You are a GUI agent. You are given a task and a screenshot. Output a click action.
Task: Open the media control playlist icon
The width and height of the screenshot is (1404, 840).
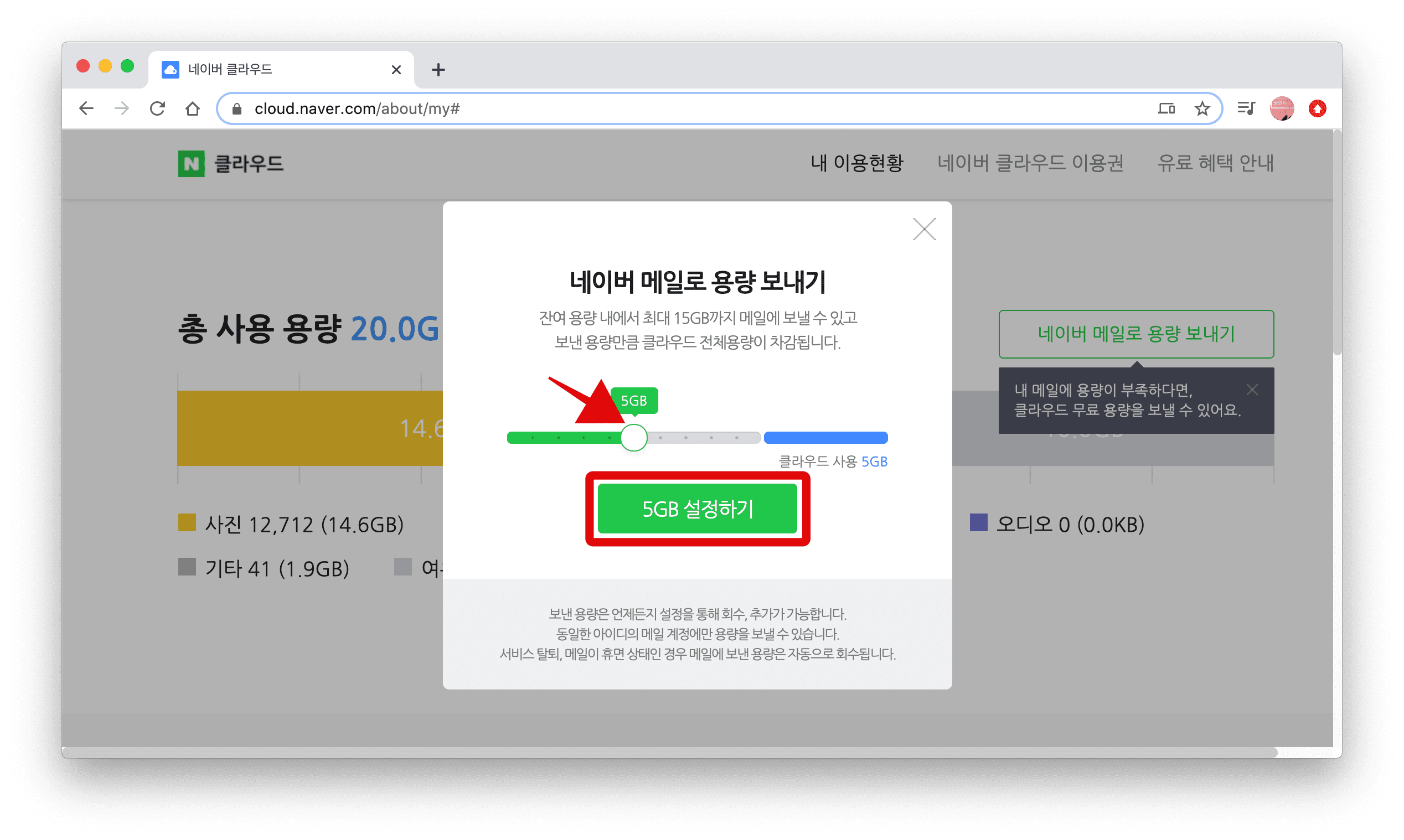[1246, 108]
